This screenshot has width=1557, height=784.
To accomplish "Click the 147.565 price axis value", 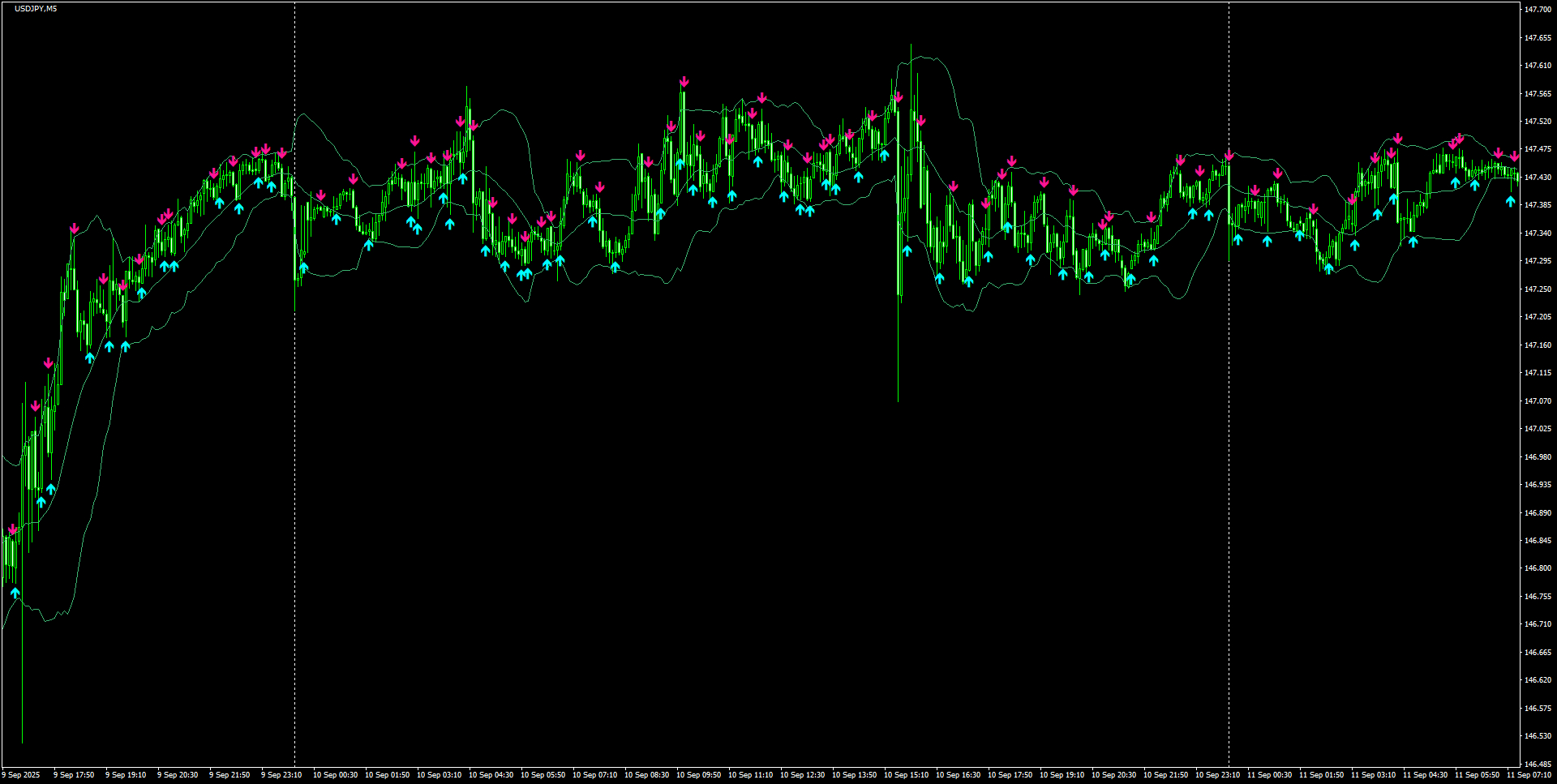I will tap(1538, 94).
